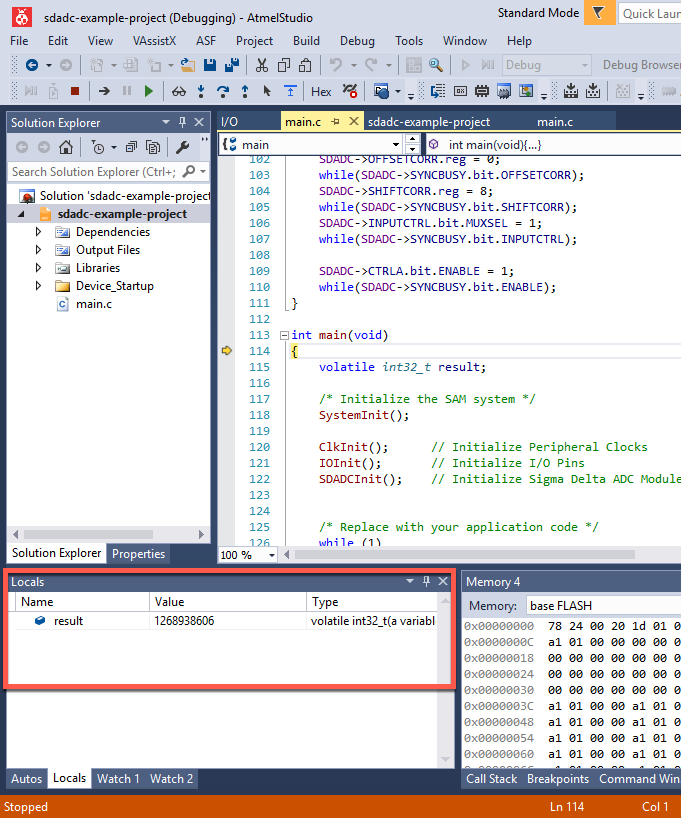The height and width of the screenshot is (818, 681).
Task: Toggle auto-hide pin on Solution Explorer panel
Action: tap(182, 122)
